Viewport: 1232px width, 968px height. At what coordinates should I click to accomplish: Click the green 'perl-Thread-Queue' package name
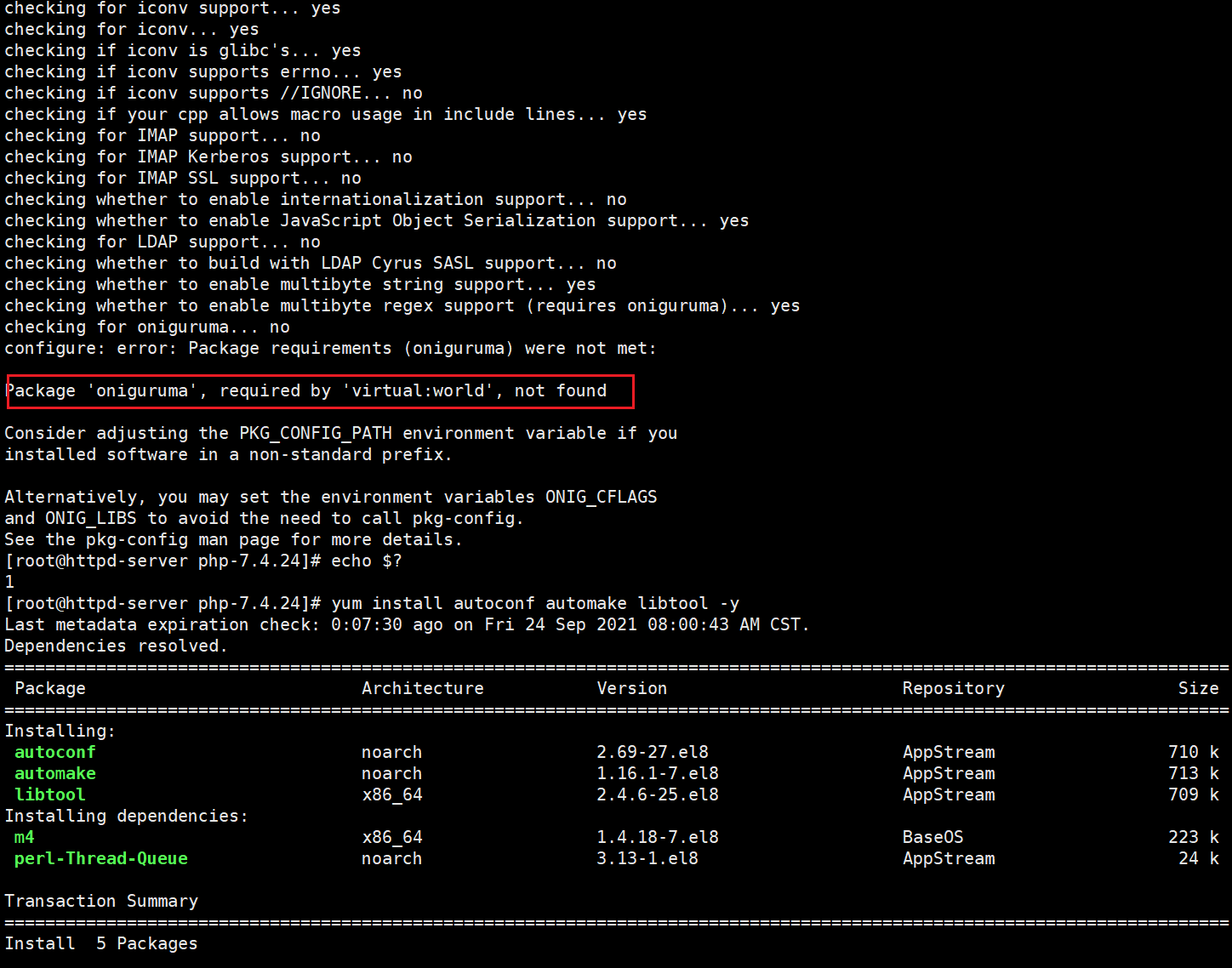tap(101, 858)
